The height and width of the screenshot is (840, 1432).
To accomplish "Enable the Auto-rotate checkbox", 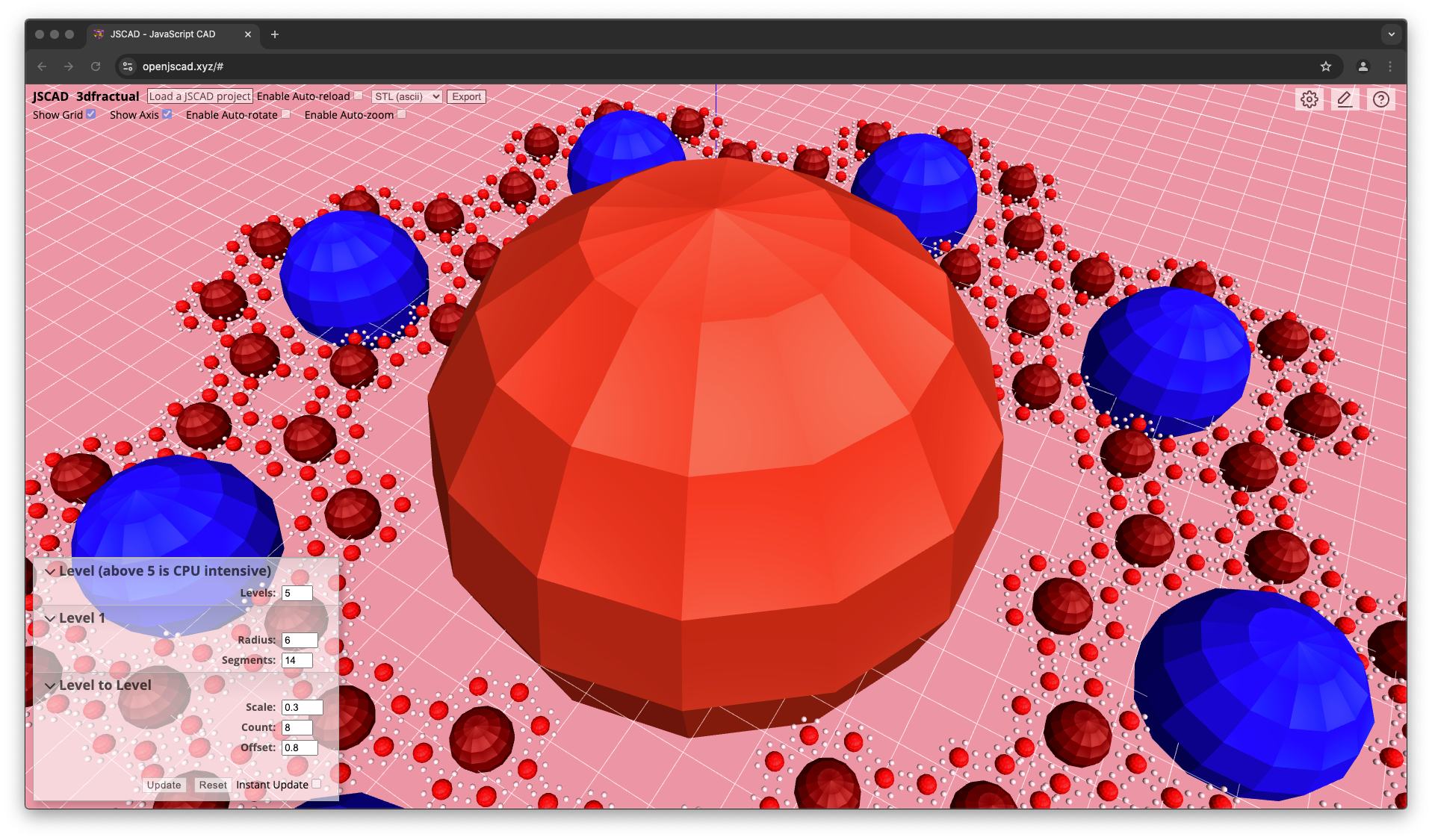I will pos(286,114).
